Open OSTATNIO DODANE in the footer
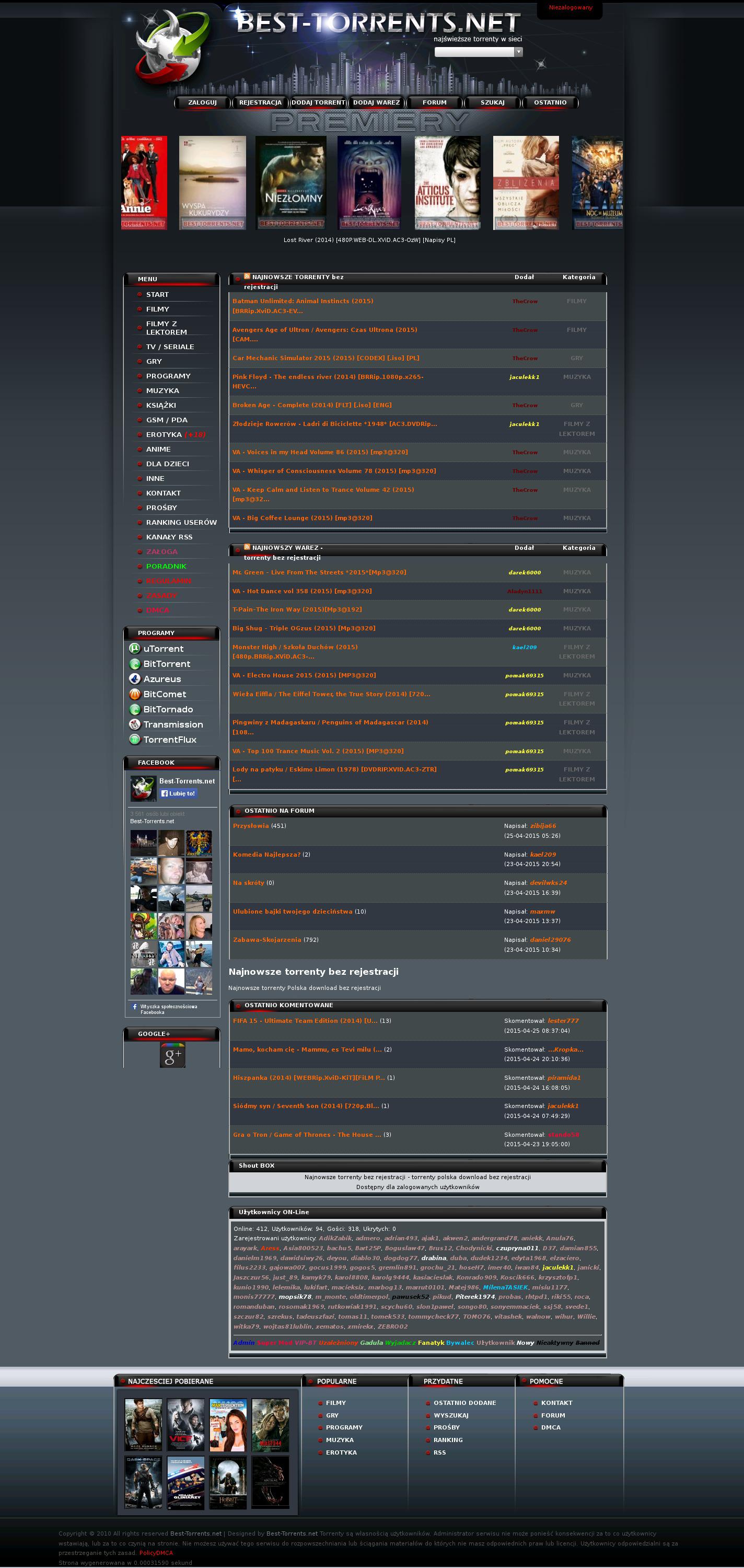Image resolution: width=744 pixels, height=1568 pixels. point(465,1402)
